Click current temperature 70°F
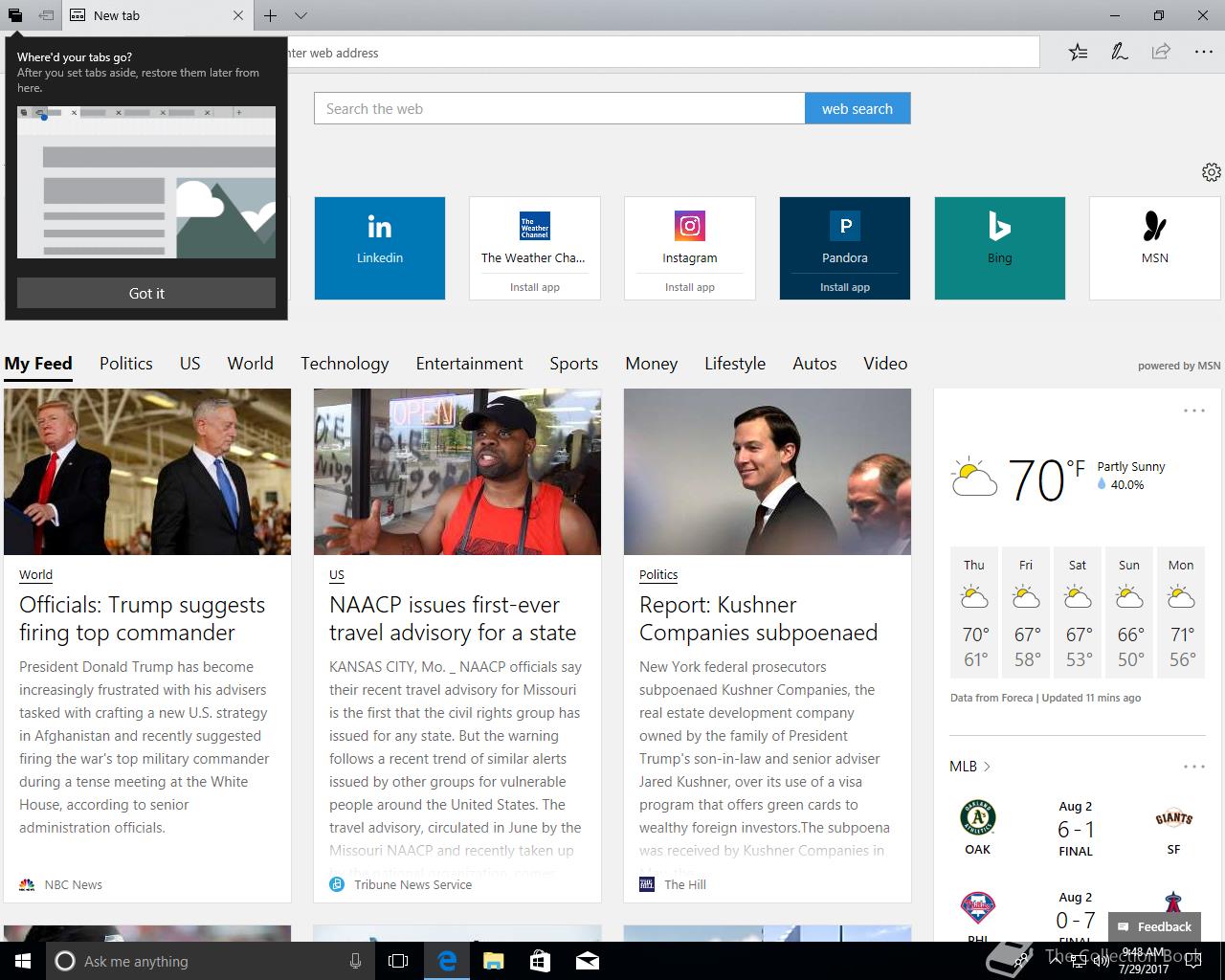 [x=1046, y=479]
